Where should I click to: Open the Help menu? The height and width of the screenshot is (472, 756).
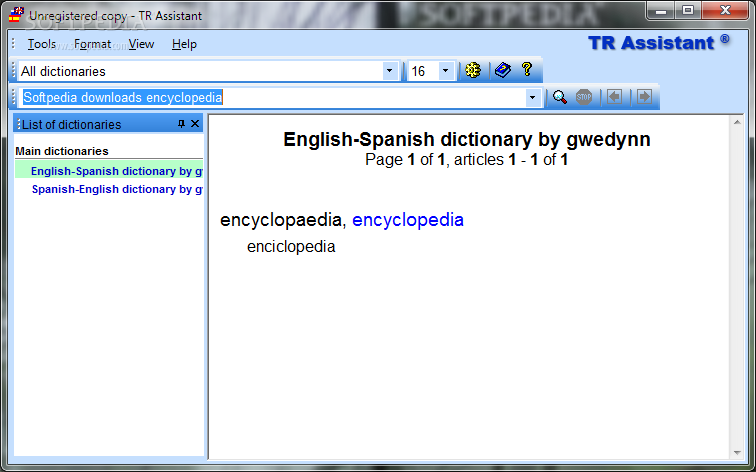(x=184, y=44)
